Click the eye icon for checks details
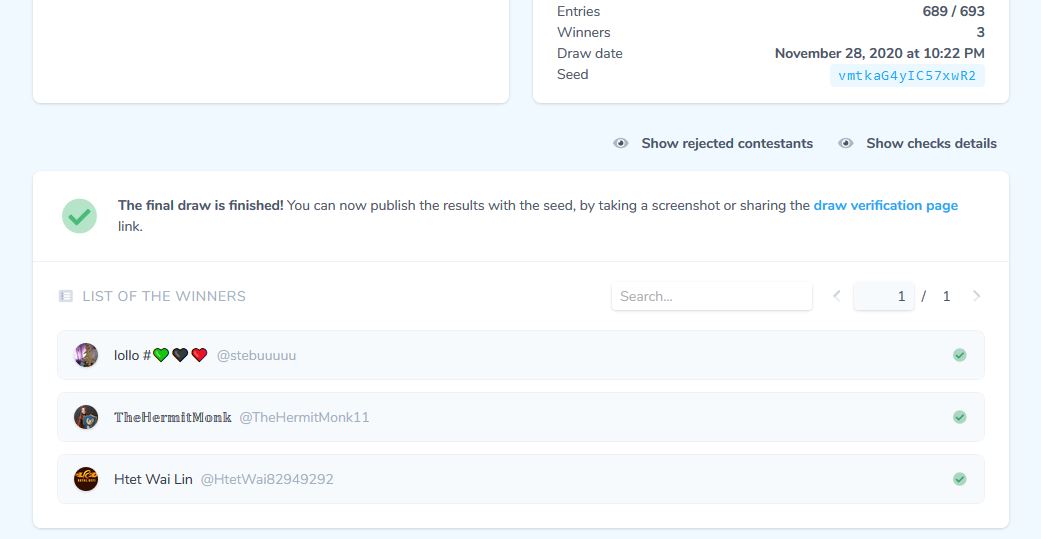Screen dimensions: 1041x539 [x=845, y=143]
